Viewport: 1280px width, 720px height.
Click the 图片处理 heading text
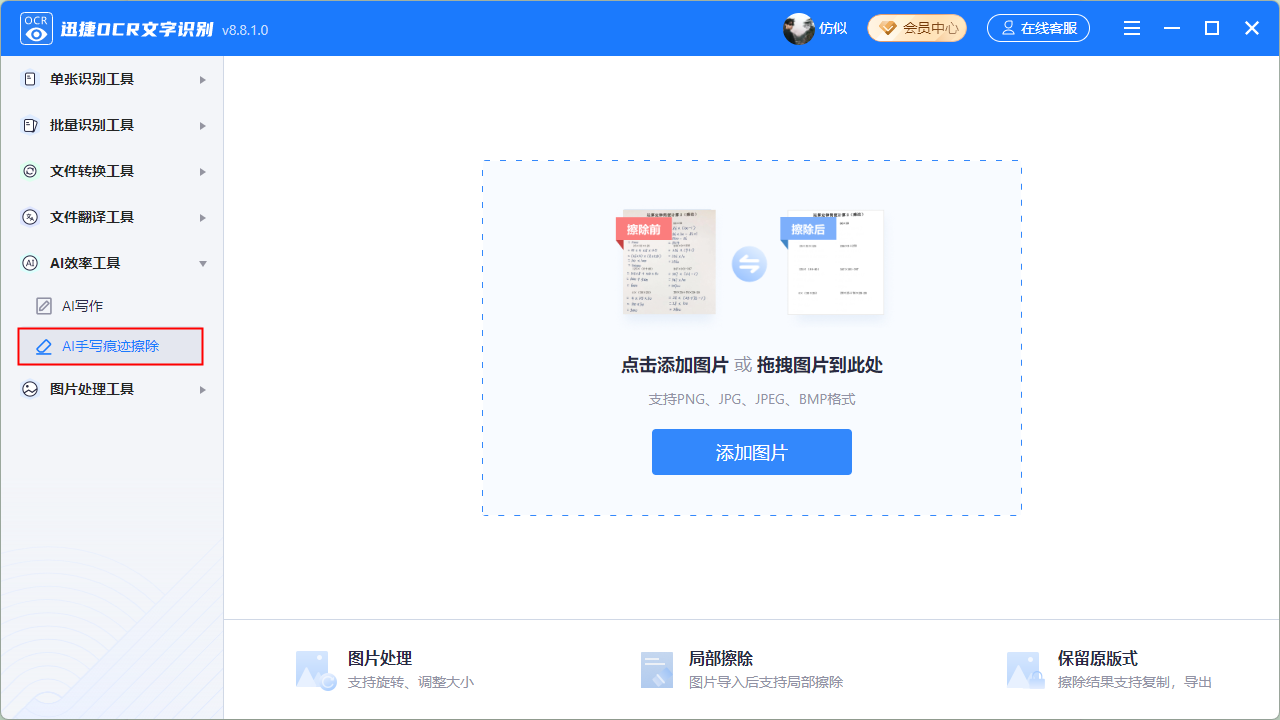[x=380, y=658]
